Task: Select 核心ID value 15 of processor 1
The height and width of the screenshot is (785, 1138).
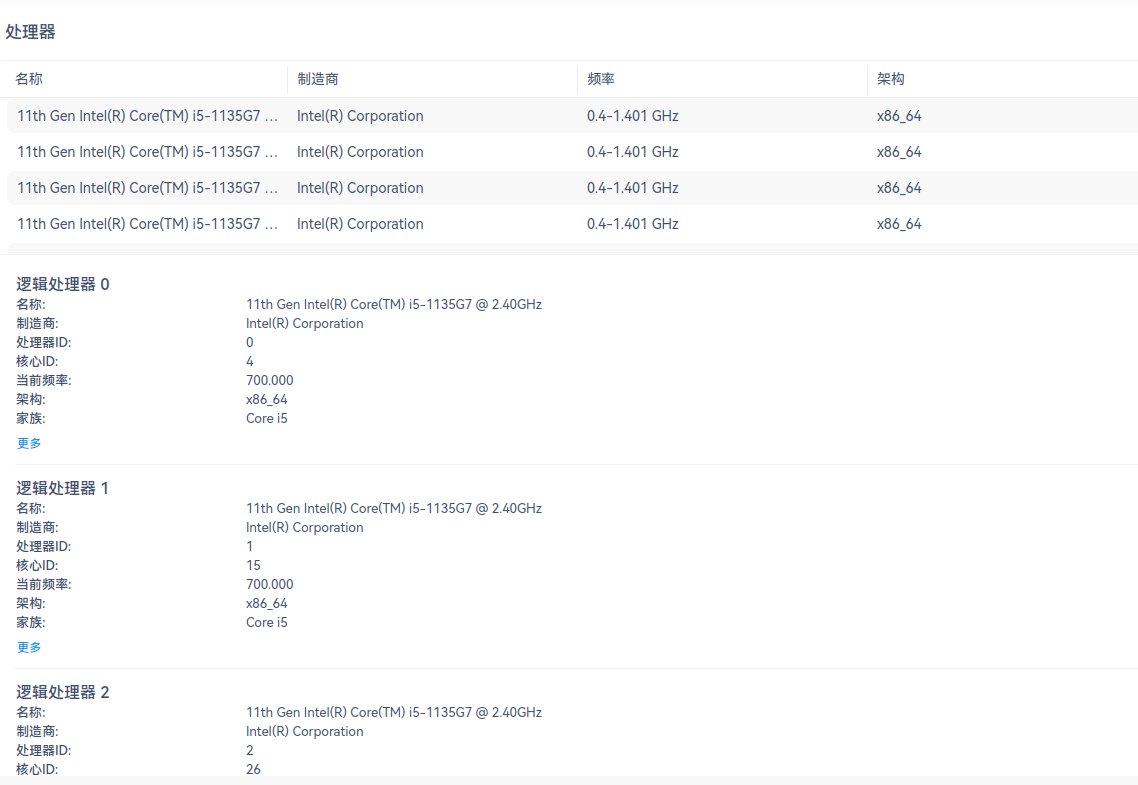Action: click(253, 565)
